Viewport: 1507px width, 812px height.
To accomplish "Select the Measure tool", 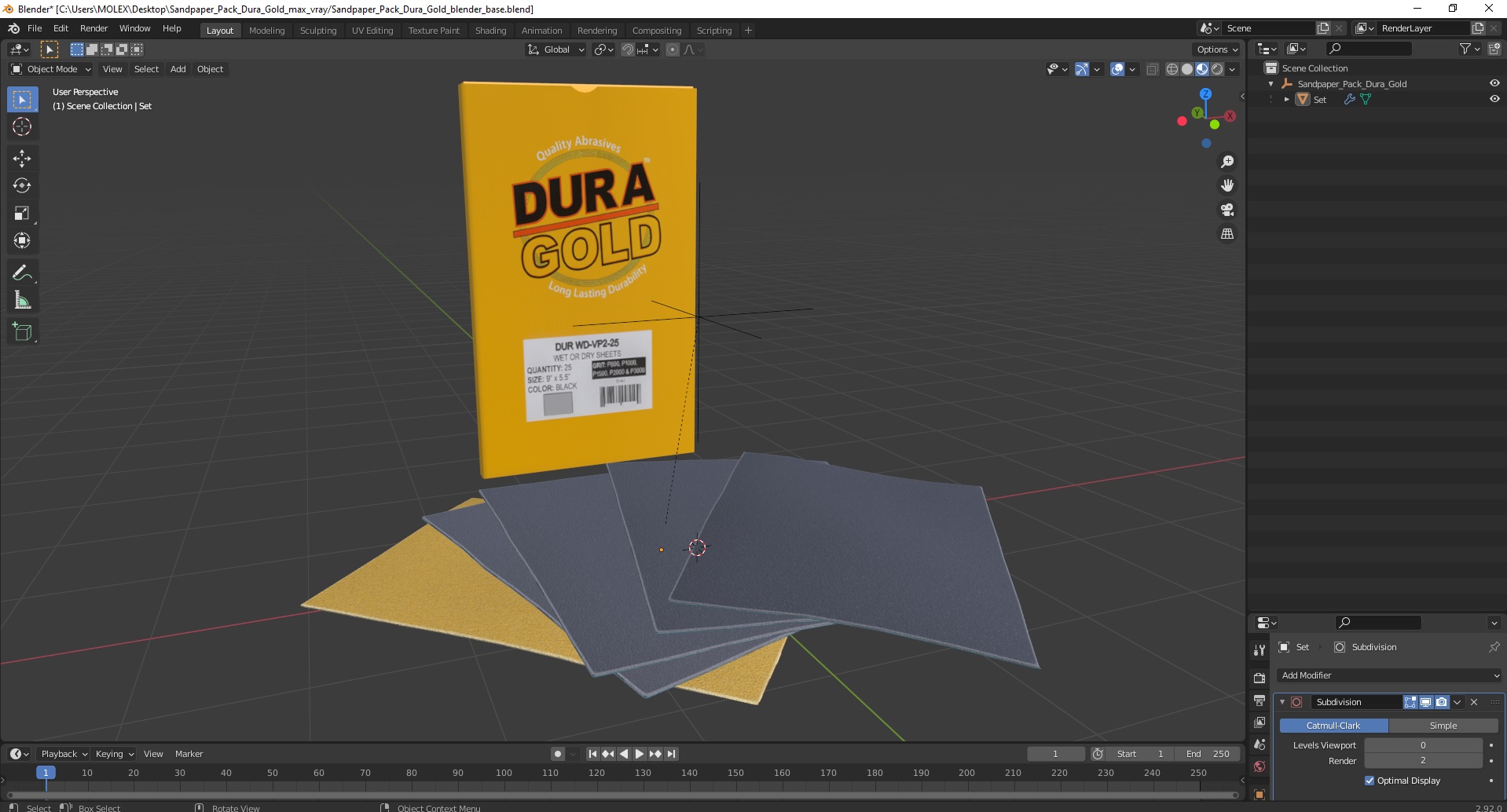I will point(22,301).
